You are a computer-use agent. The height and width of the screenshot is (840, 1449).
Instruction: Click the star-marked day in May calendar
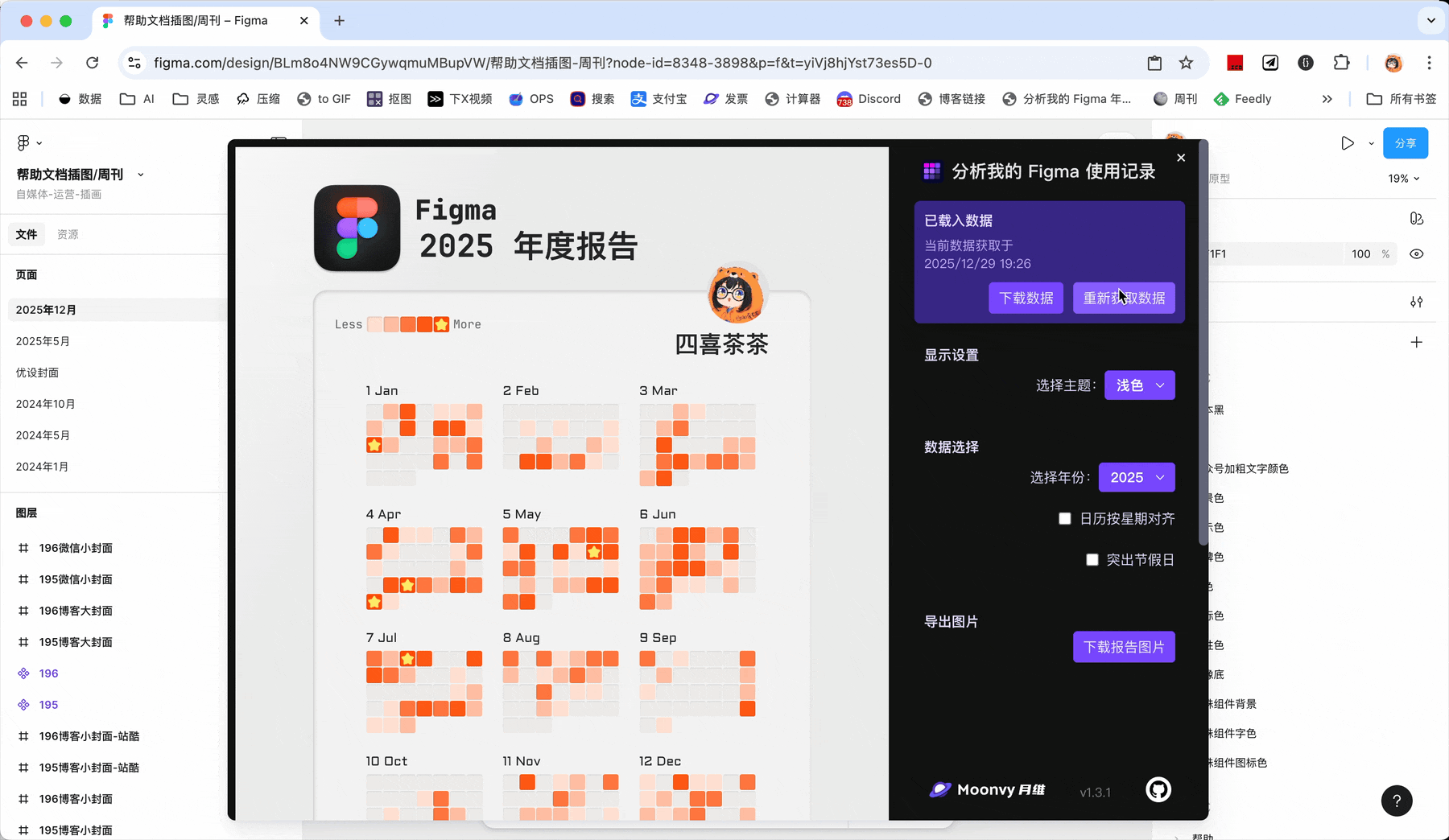[x=593, y=552]
